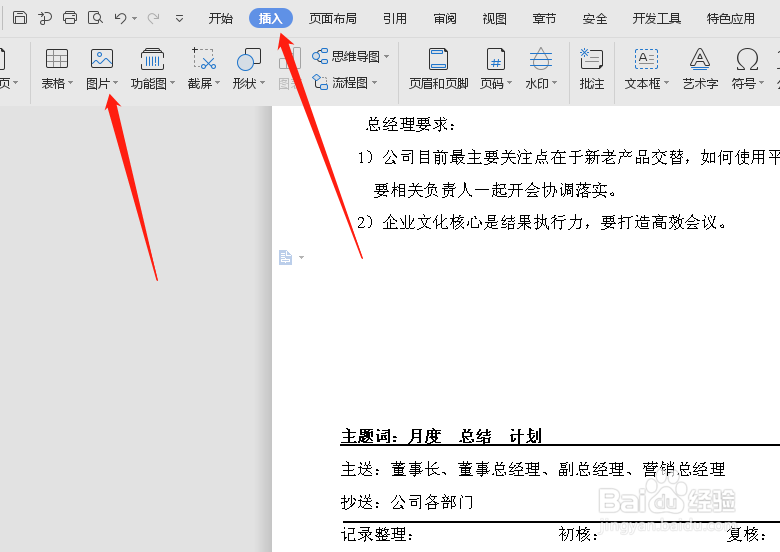Click the 文本框 text box icon
Screen dimensions: 780x552
coord(646,59)
